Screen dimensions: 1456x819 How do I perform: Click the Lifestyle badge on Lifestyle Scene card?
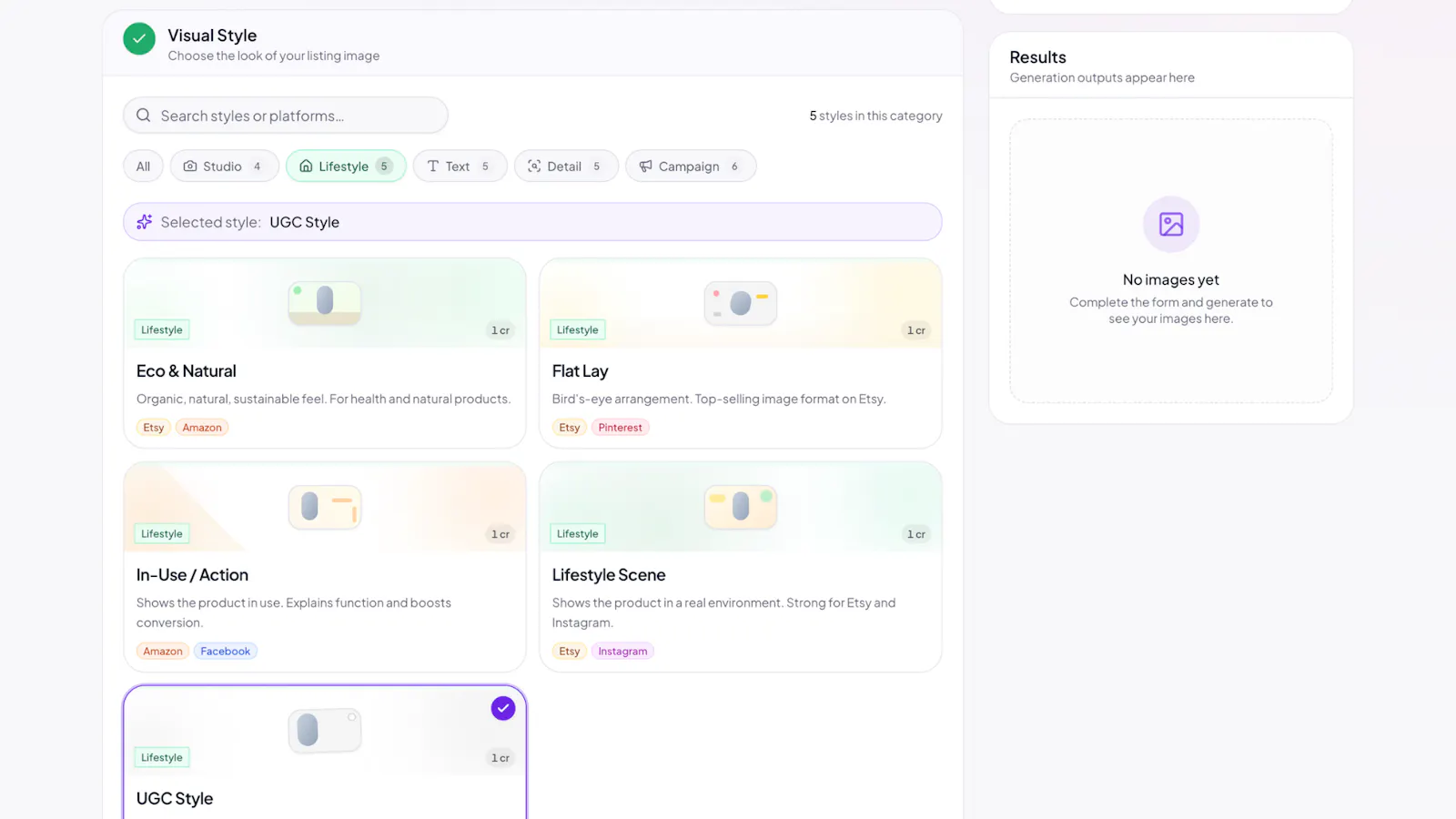(x=578, y=534)
